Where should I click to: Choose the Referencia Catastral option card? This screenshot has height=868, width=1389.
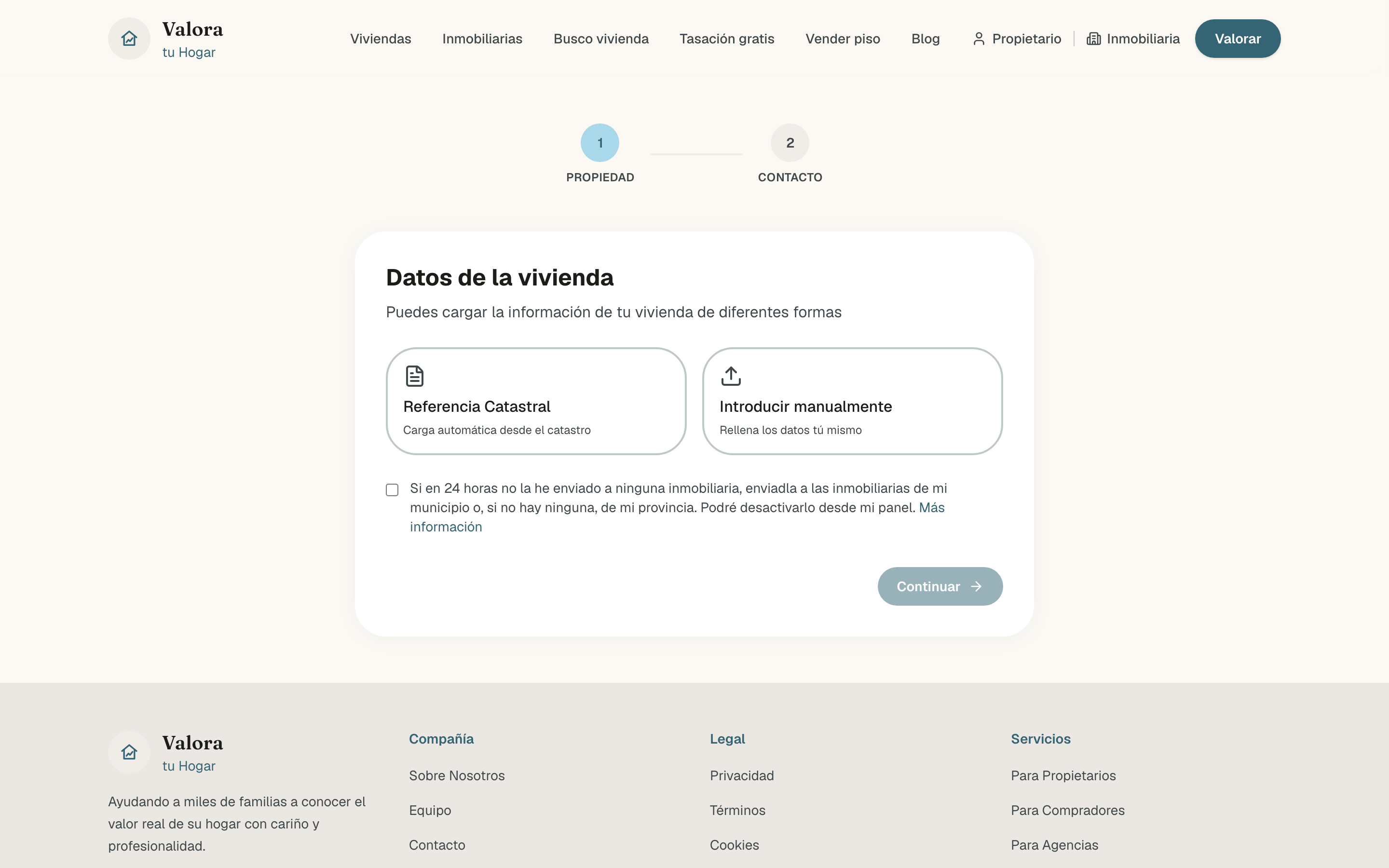pyautogui.click(x=536, y=401)
